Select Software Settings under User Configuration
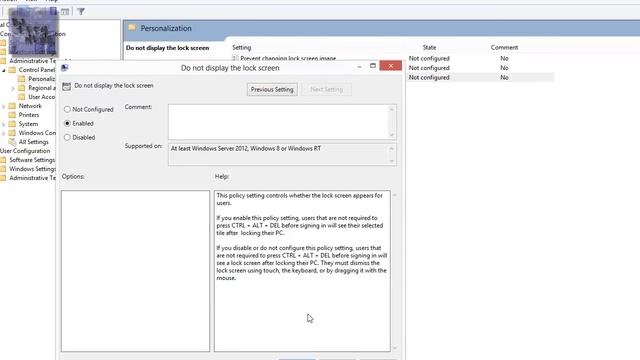Image resolution: width=640 pixels, height=360 pixels. pyautogui.click(x=32, y=160)
